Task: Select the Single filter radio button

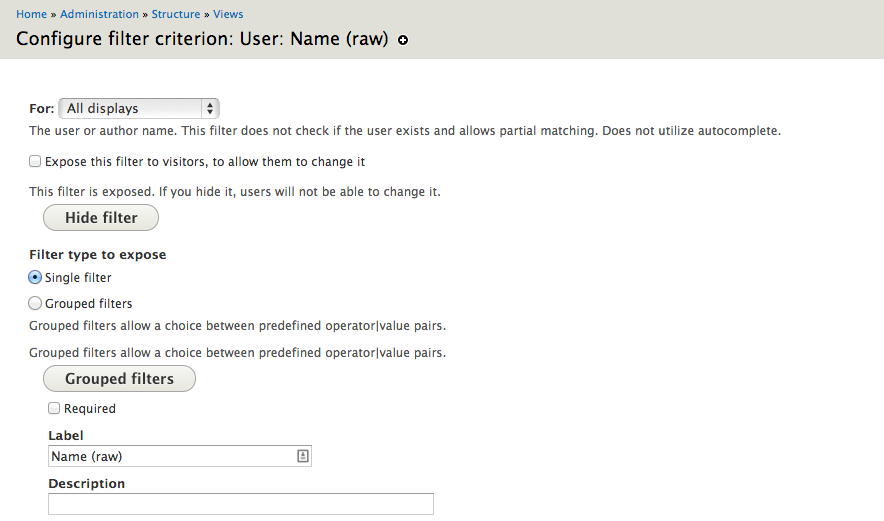Action: click(35, 277)
